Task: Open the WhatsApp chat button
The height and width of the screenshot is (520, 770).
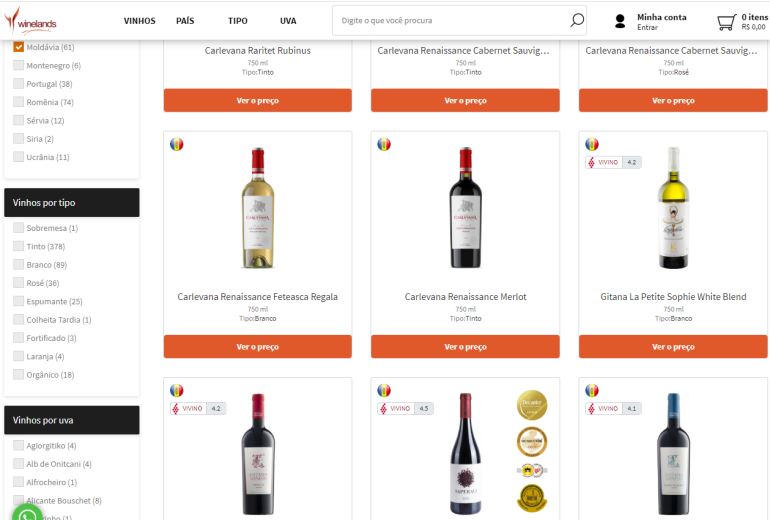Action: coord(27,514)
